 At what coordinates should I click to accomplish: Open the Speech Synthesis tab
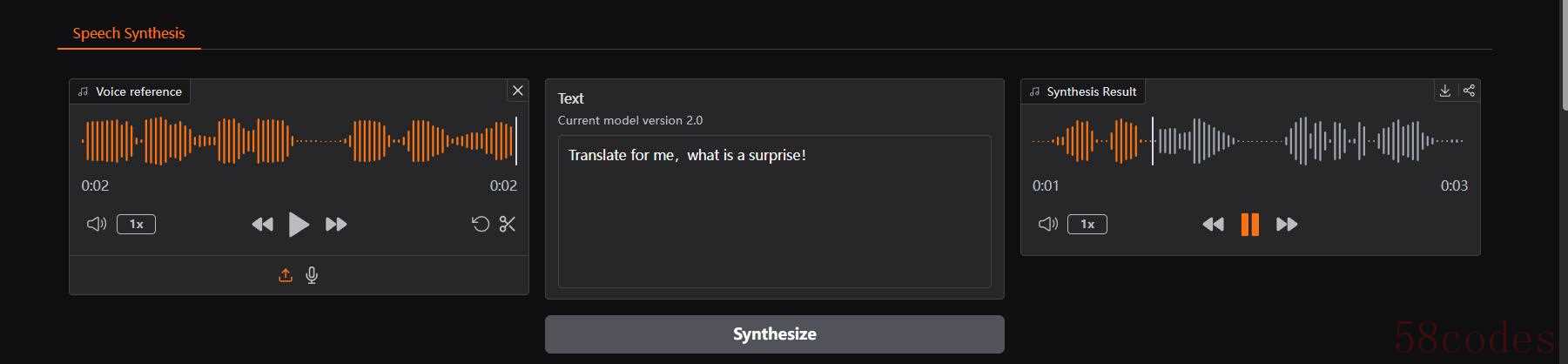tap(129, 33)
